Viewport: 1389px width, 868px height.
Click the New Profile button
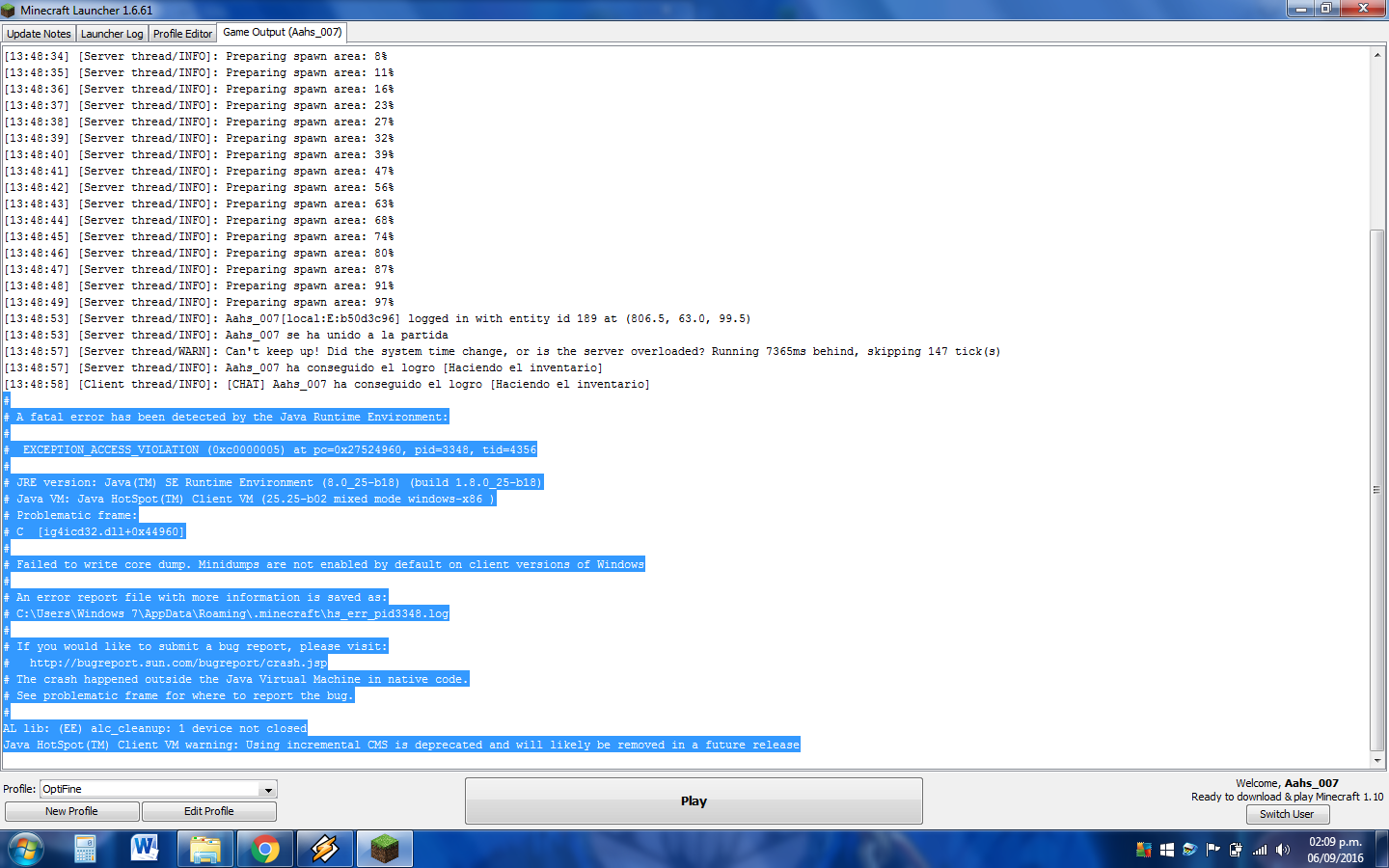[71, 812]
